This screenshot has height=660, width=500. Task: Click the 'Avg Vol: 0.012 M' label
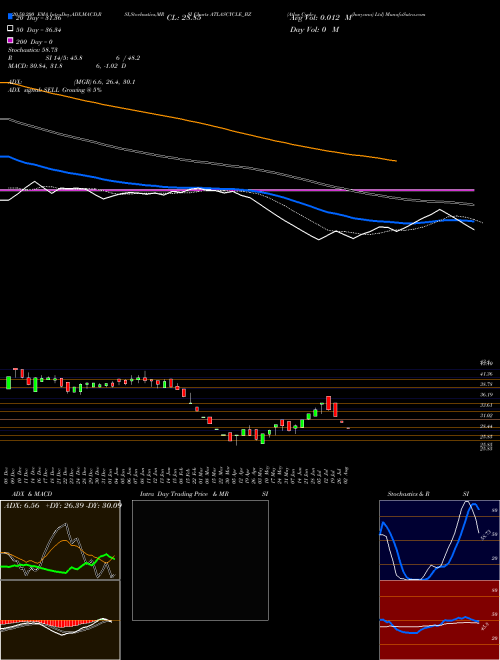tap(321, 18)
